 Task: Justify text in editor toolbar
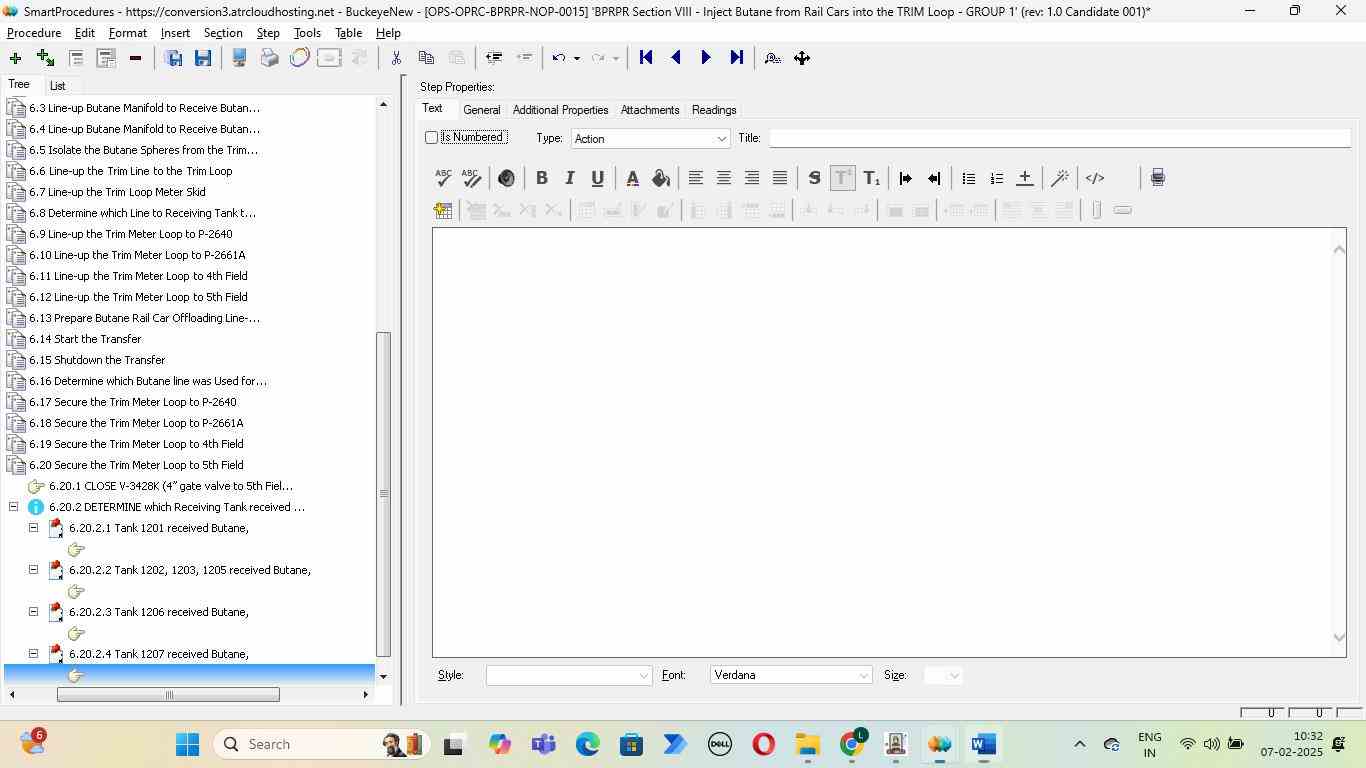pyautogui.click(x=779, y=178)
